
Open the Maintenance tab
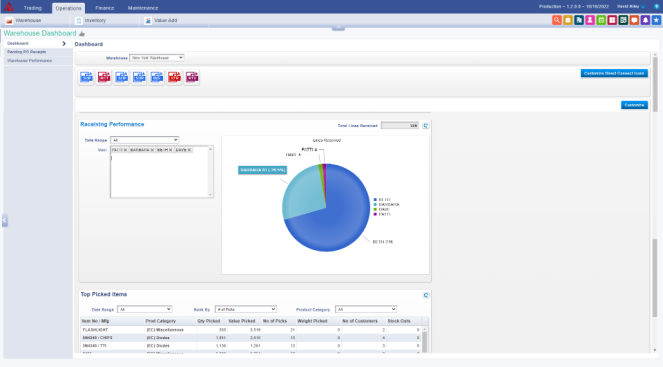(x=143, y=8)
